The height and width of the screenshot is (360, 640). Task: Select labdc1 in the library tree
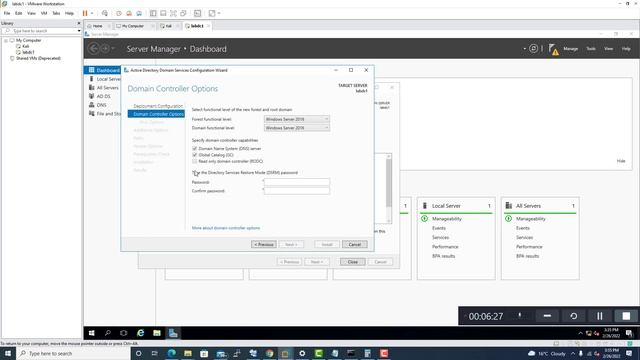point(28,52)
